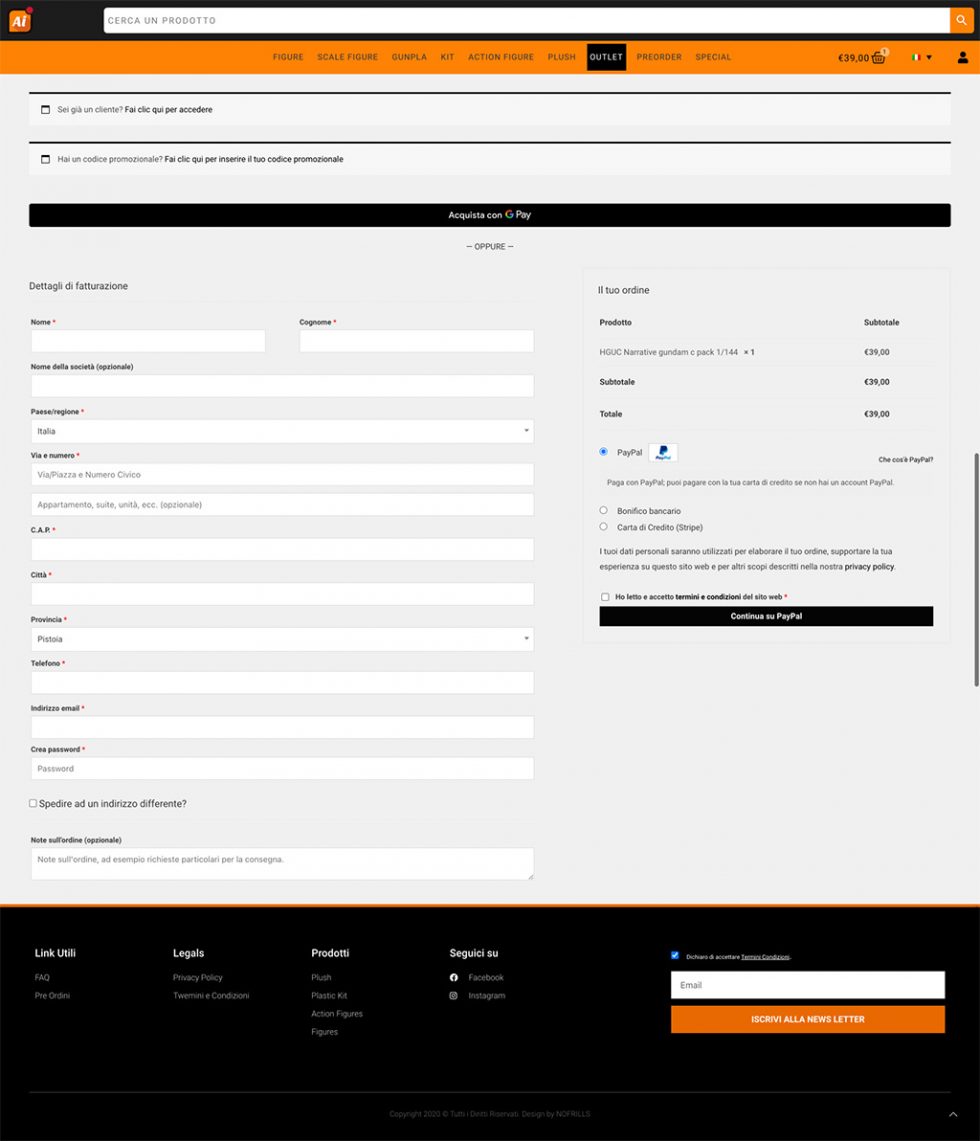Open the user account profile icon
The width and height of the screenshot is (980, 1141).
pos(963,58)
